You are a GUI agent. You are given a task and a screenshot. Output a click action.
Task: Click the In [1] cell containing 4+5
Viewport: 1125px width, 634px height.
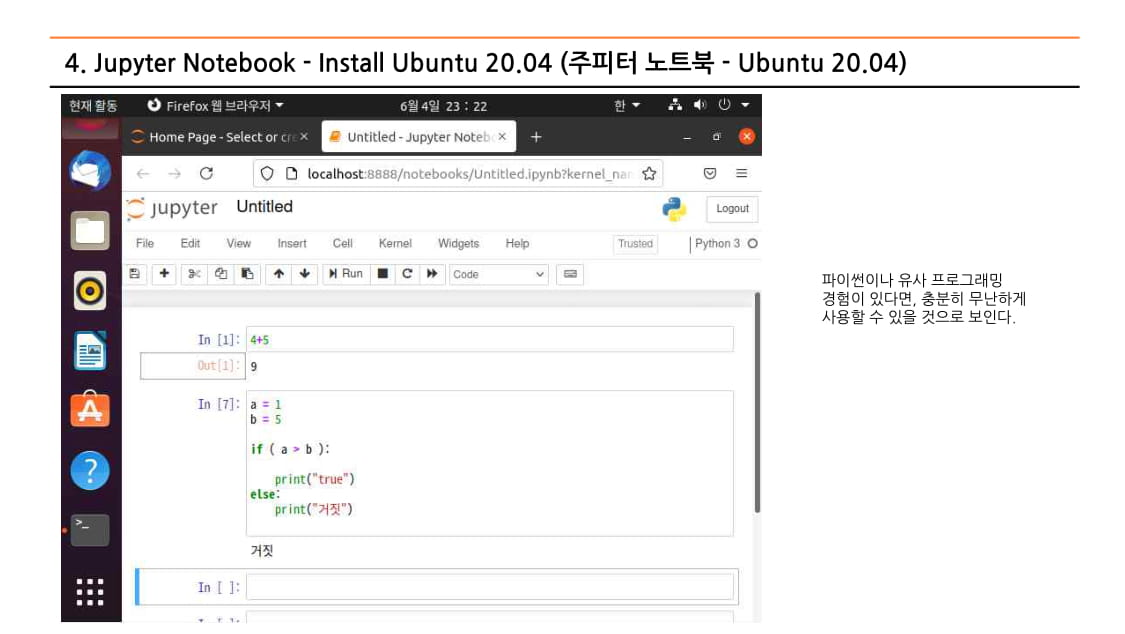[490, 339]
